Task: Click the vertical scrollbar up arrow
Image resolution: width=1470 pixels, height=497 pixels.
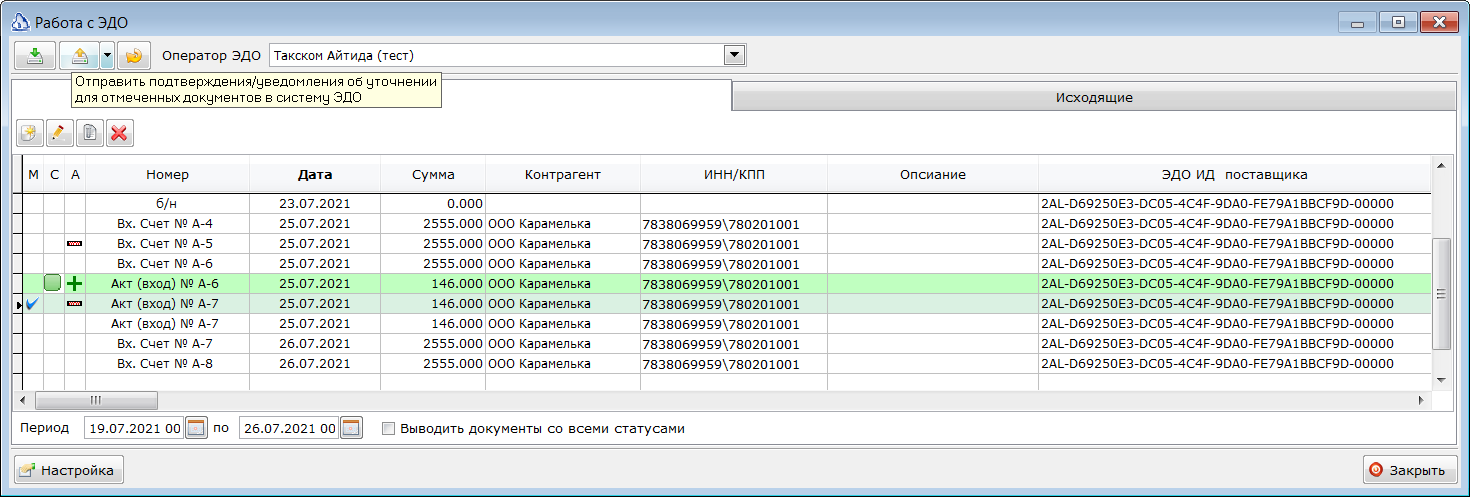Action: click(x=1441, y=165)
